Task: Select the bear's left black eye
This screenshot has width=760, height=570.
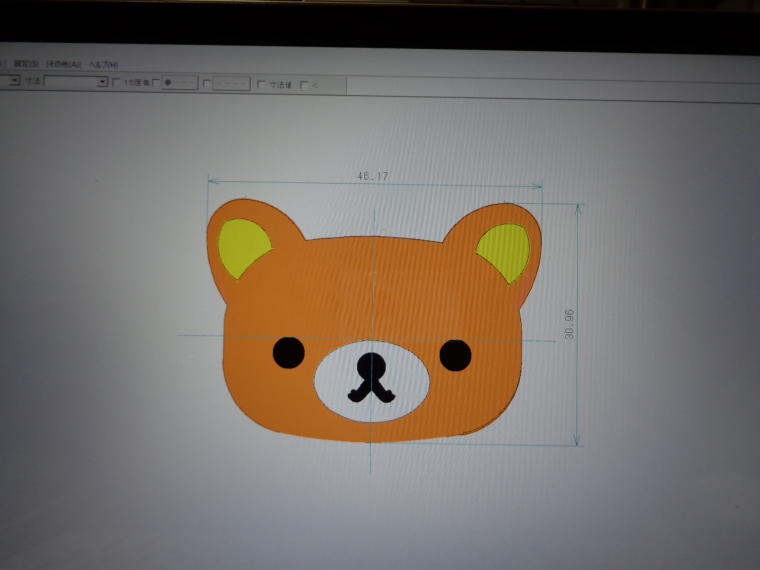Action: click(x=288, y=352)
